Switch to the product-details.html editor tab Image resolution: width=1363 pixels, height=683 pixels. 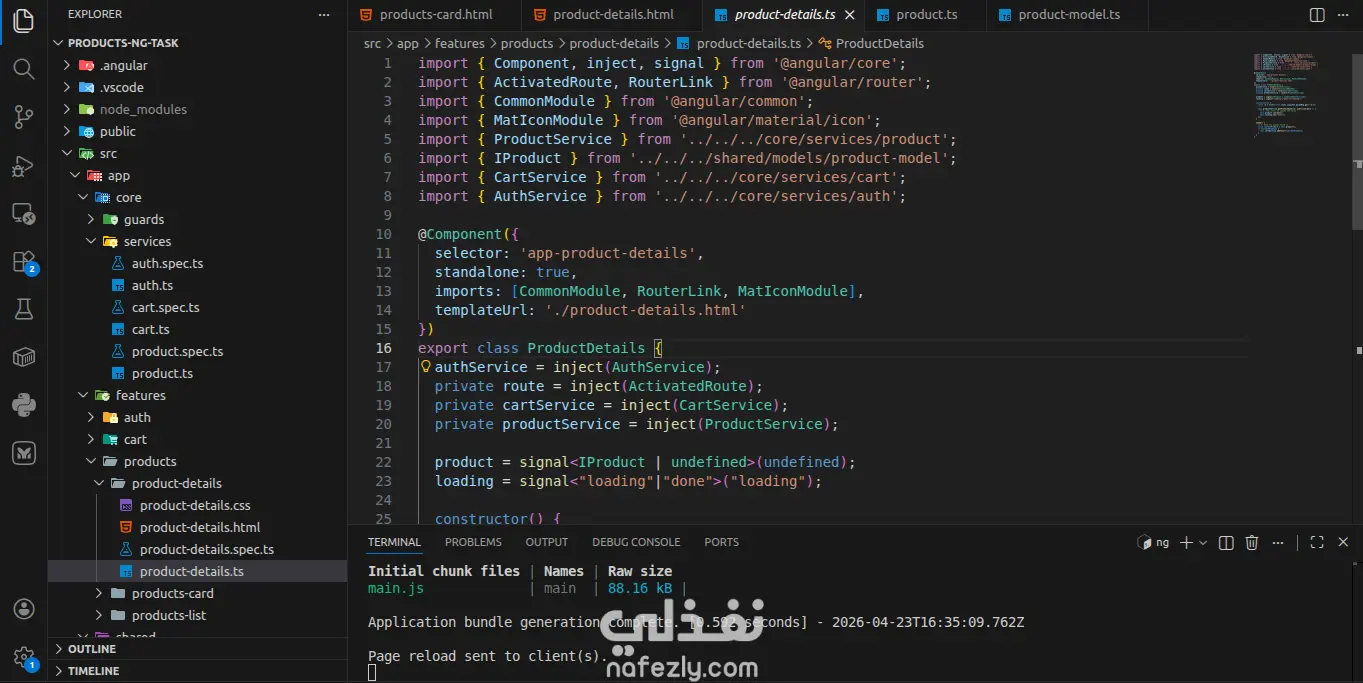[613, 15]
